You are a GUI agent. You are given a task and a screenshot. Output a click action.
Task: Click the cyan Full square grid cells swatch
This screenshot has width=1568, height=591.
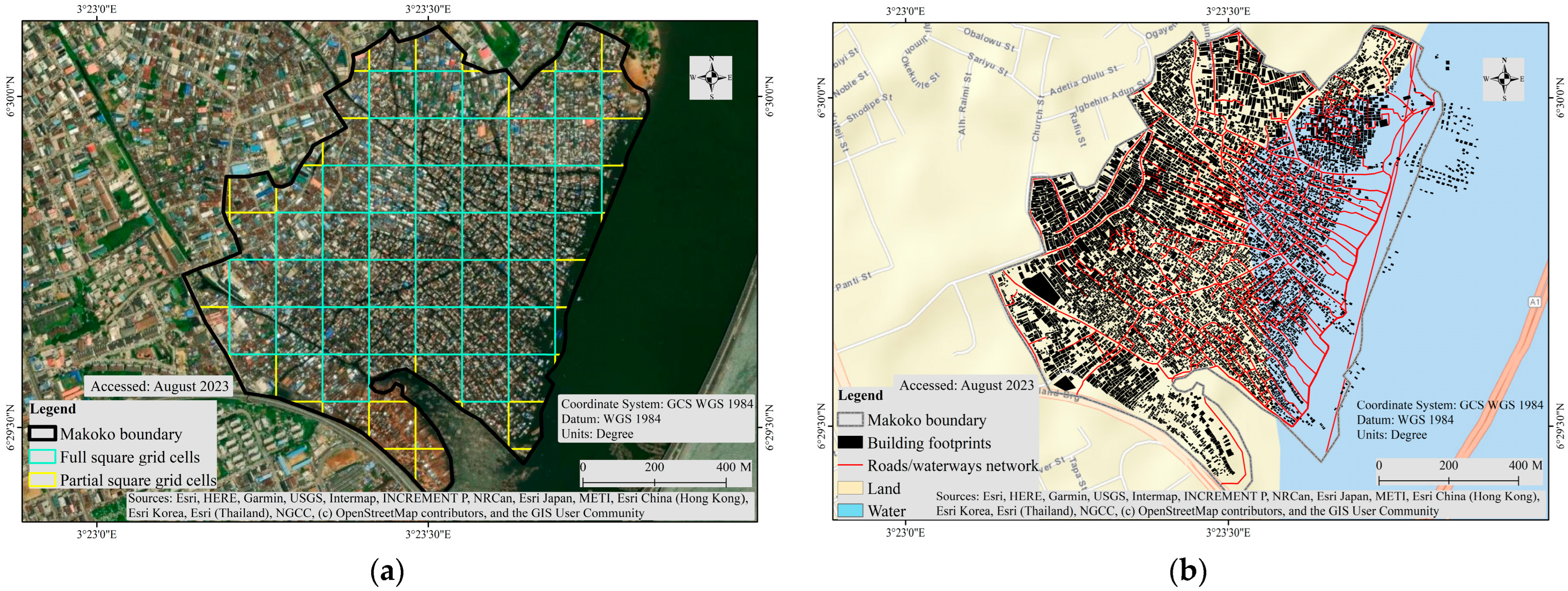pos(42,457)
